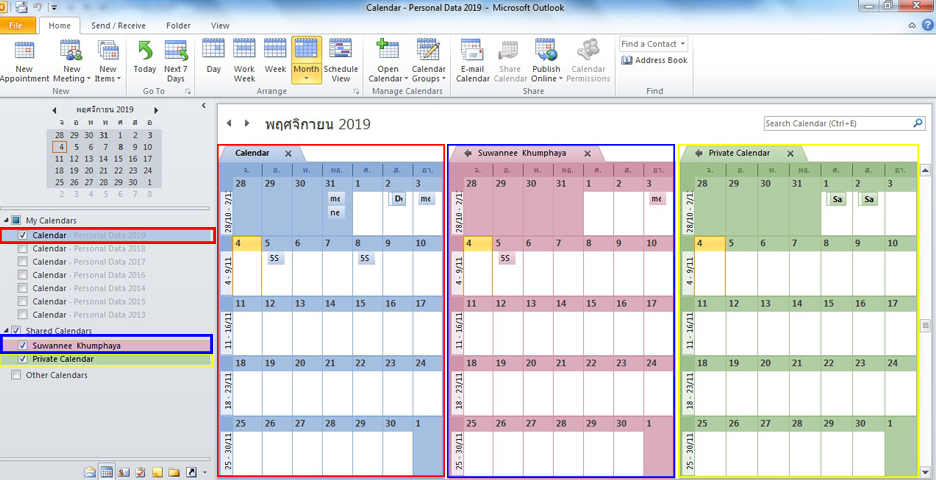Click the calendar vertical scrollbar thumb
This screenshot has width=936, height=480.
926,325
